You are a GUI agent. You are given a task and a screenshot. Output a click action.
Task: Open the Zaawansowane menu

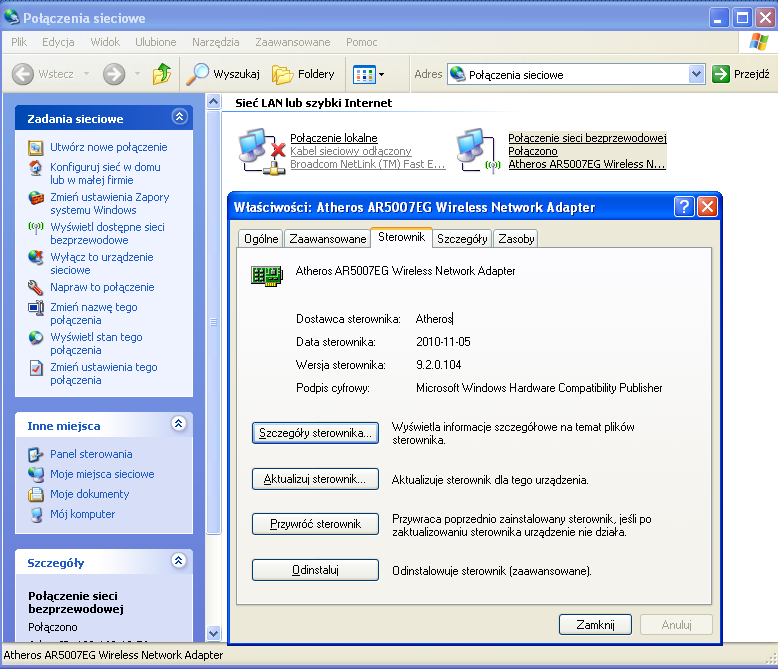click(x=293, y=42)
